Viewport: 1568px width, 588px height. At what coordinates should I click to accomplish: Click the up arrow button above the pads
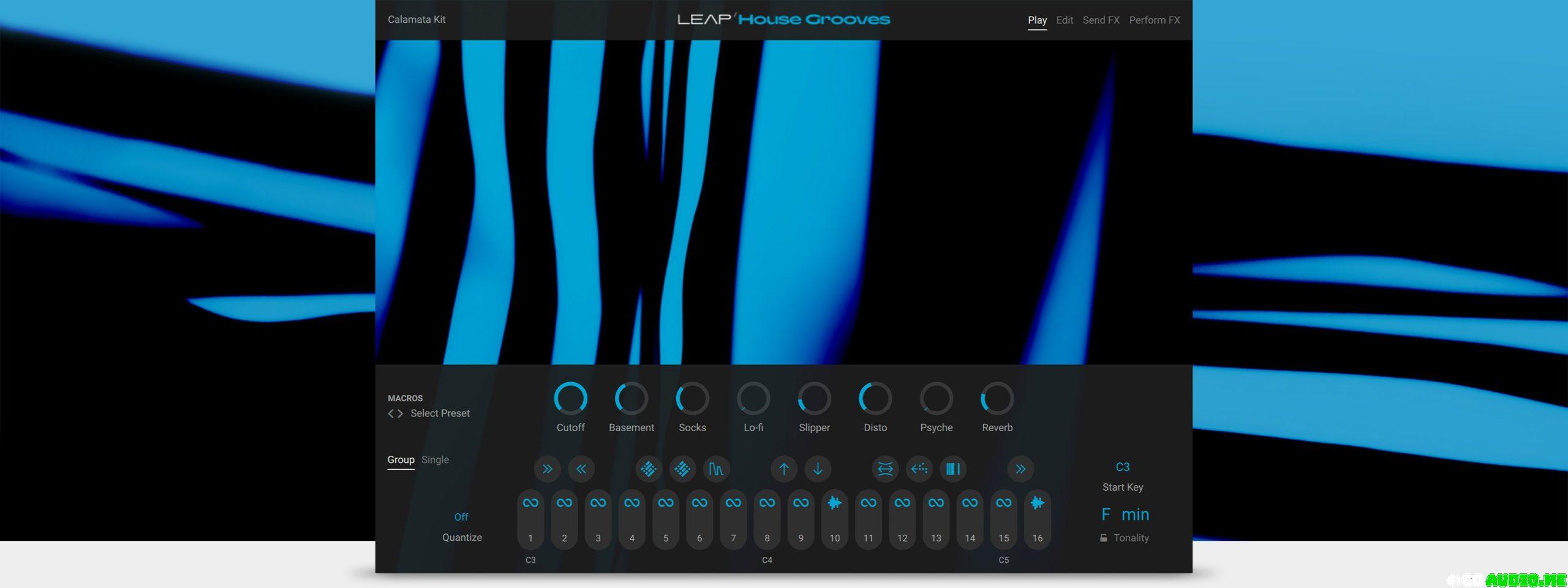[x=783, y=469]
